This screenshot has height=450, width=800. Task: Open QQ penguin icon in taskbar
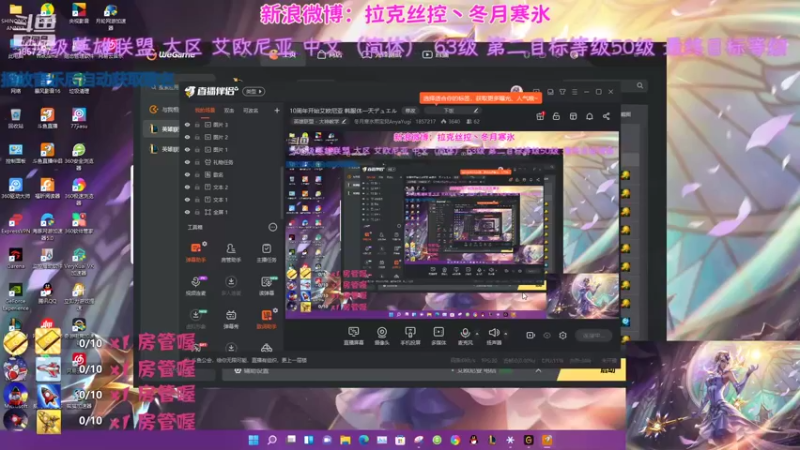coord(473,440)
